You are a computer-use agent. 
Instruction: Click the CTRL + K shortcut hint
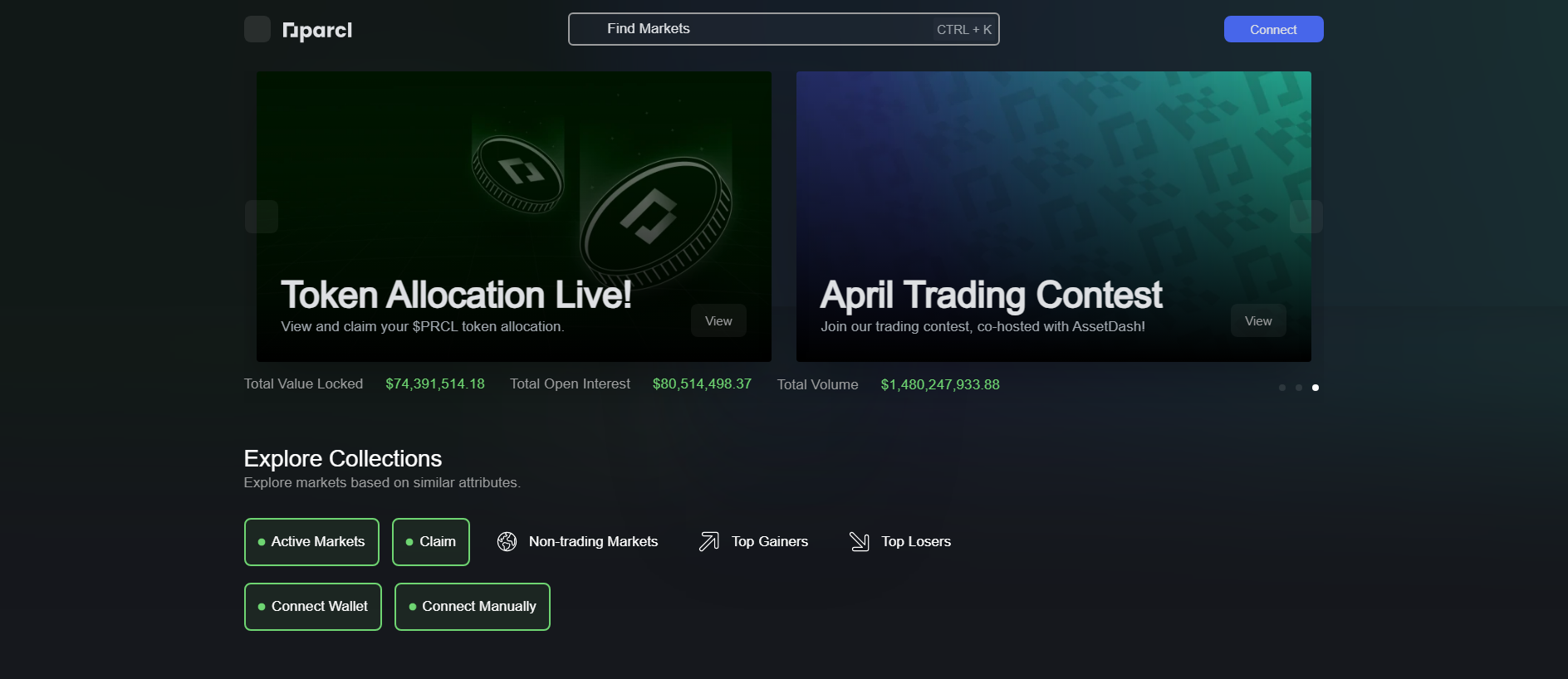tap(964, 30)
